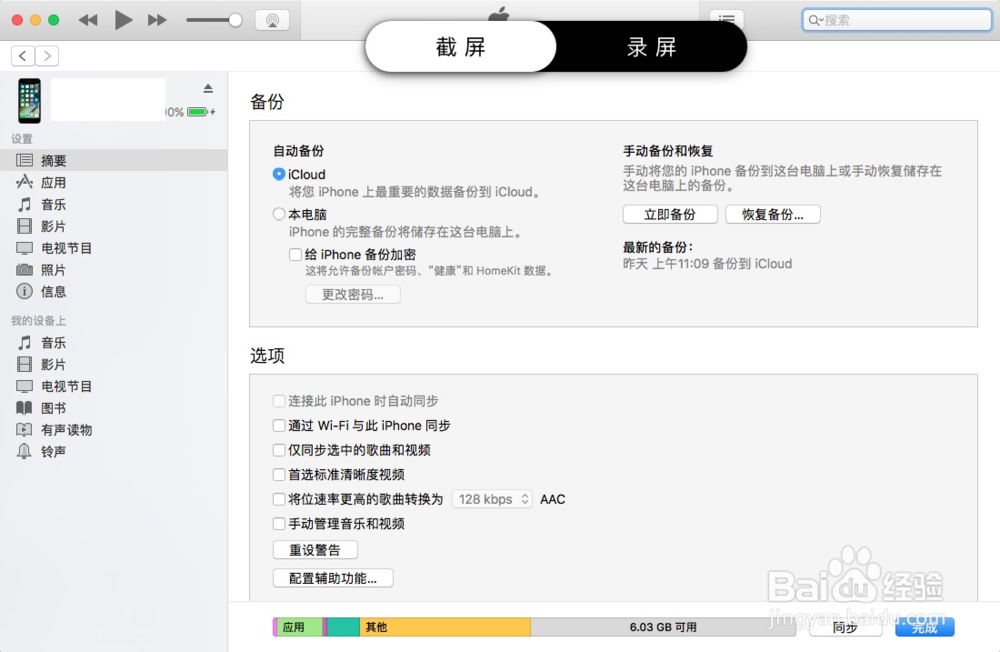Click the 恢复备份... button
This screenshot has width=1000, height=652.
(772, 214)
